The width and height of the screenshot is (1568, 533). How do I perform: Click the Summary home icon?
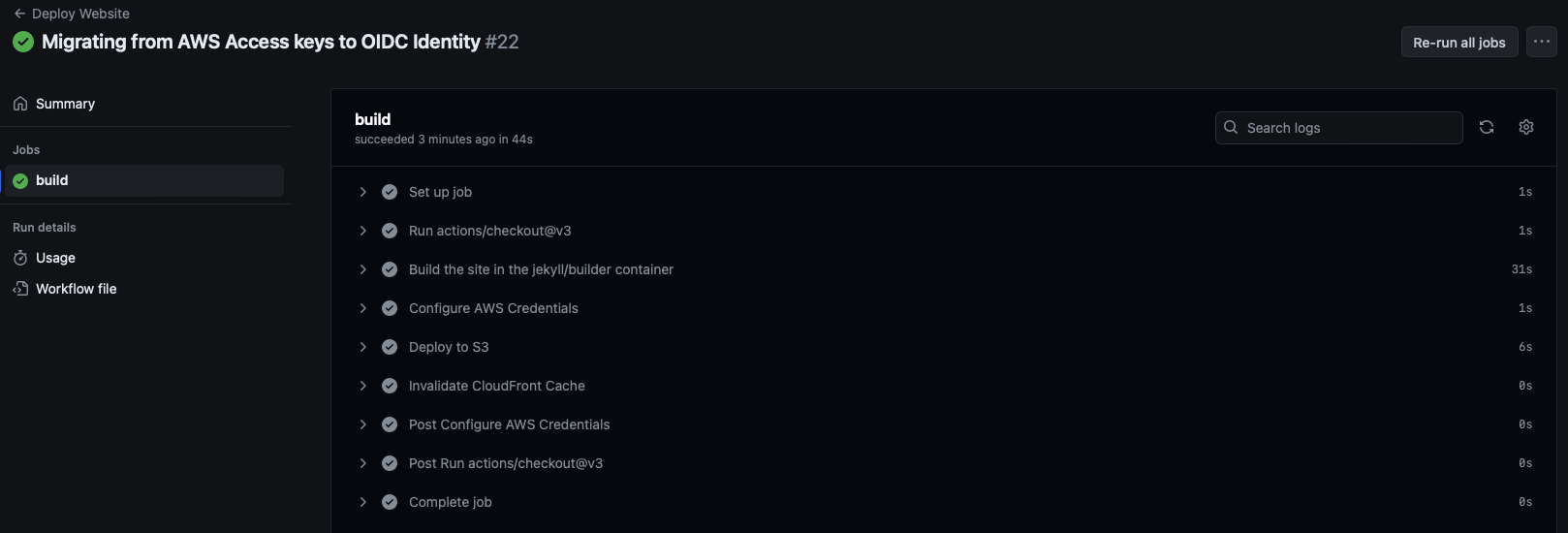click(x=20, y=104)
